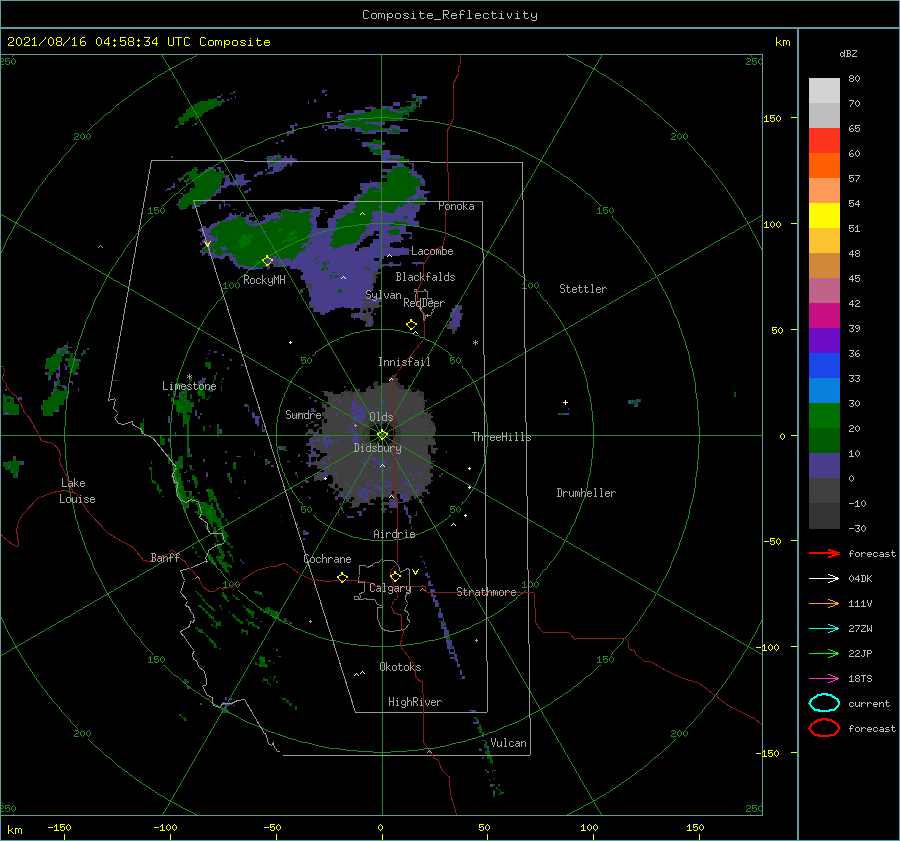Screen dimensions: 900x841
Task: Click the red forecast arrow in legend
Action: 824,553
